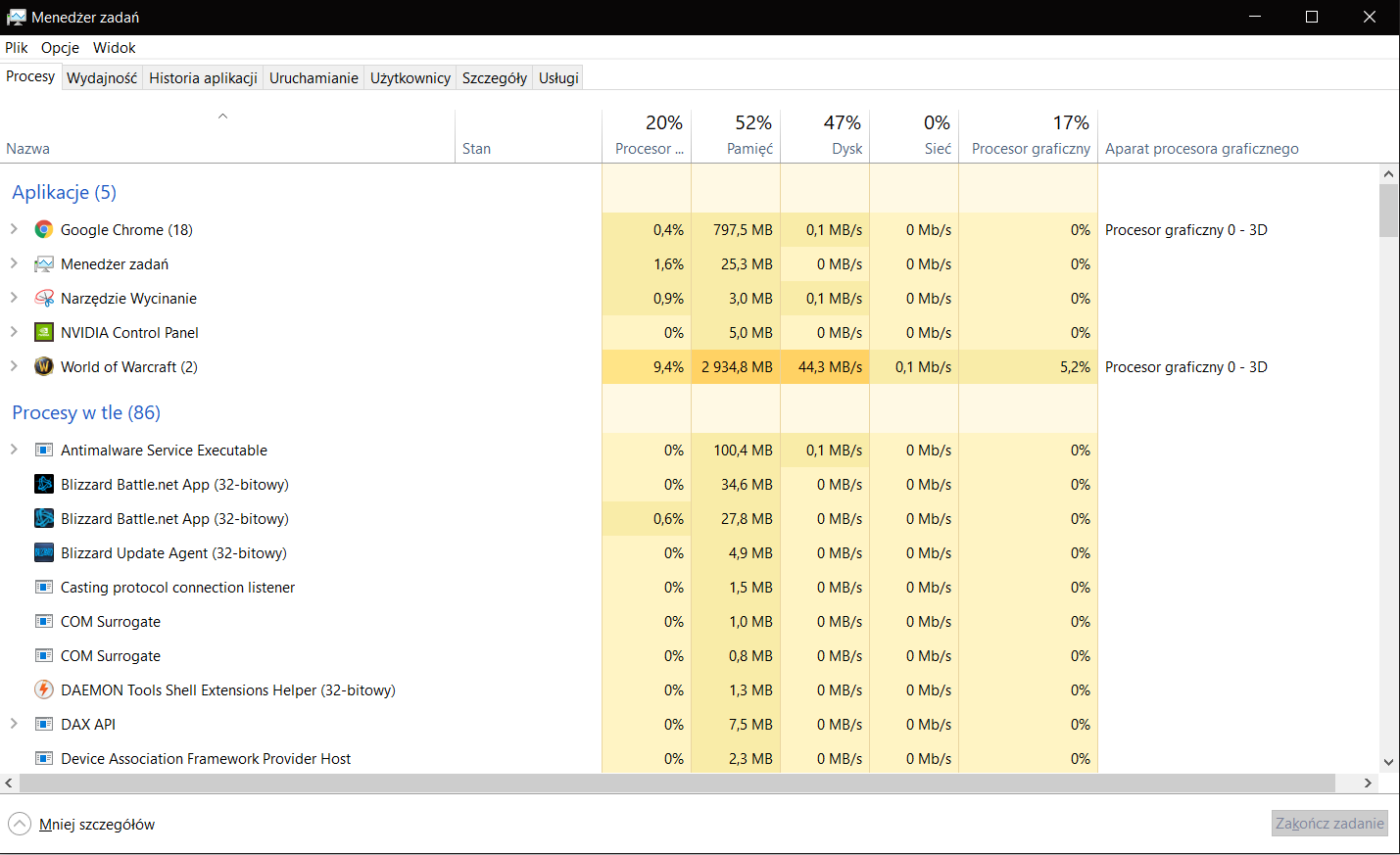Click the Antimalware Service Executable icon
Viewport: 1400px width, 855px height.
(43, 450)
